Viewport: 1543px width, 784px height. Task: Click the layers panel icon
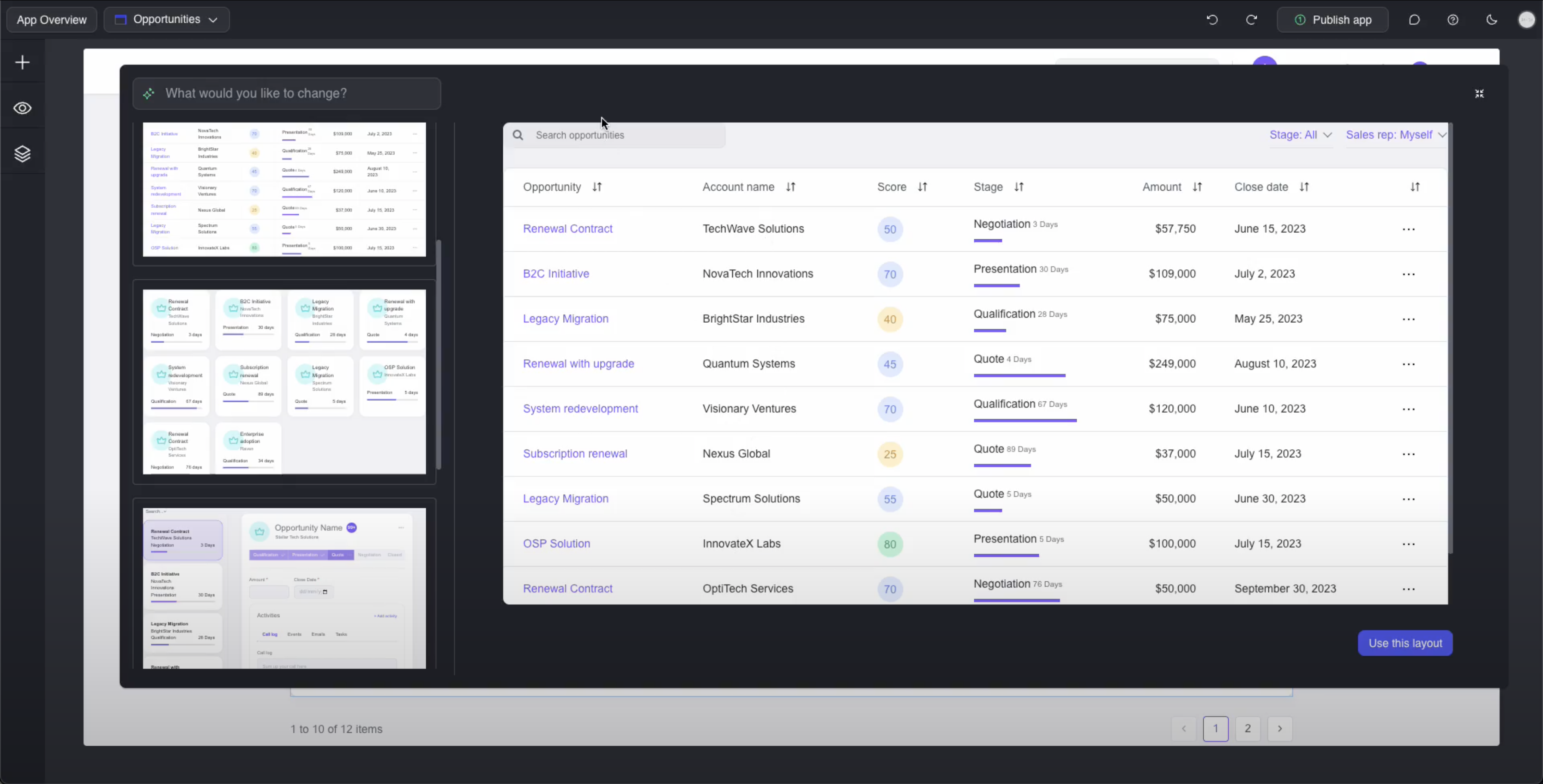point(22,153)
